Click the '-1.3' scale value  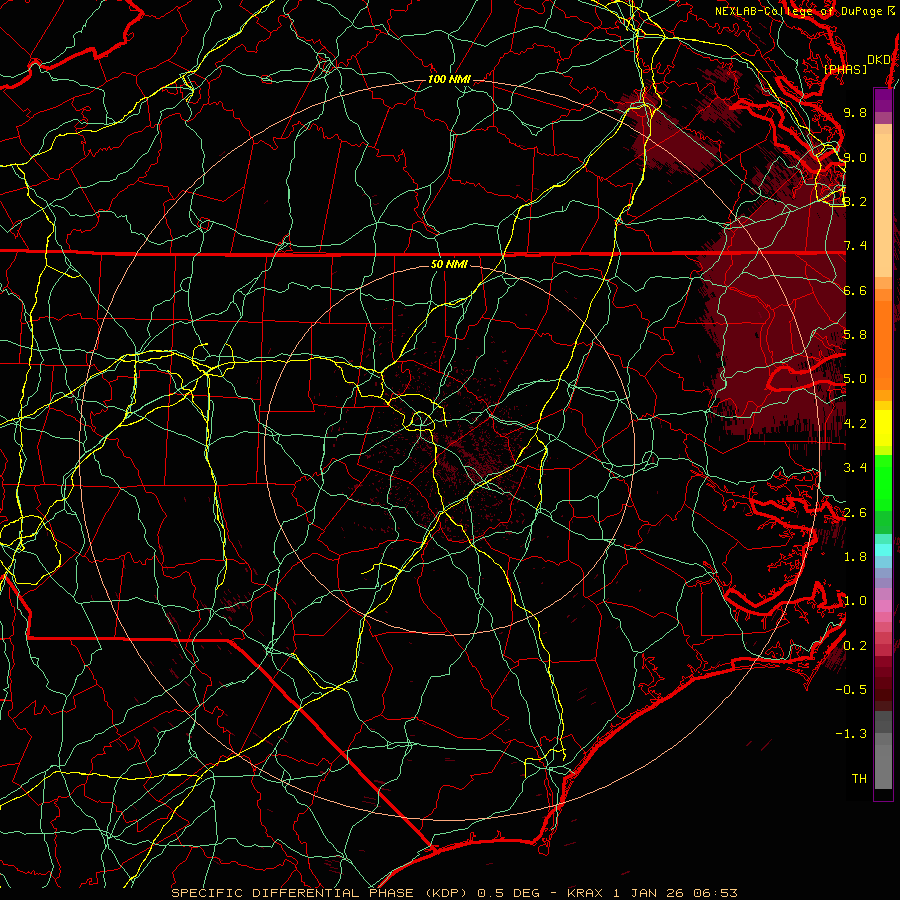[851, 734]
